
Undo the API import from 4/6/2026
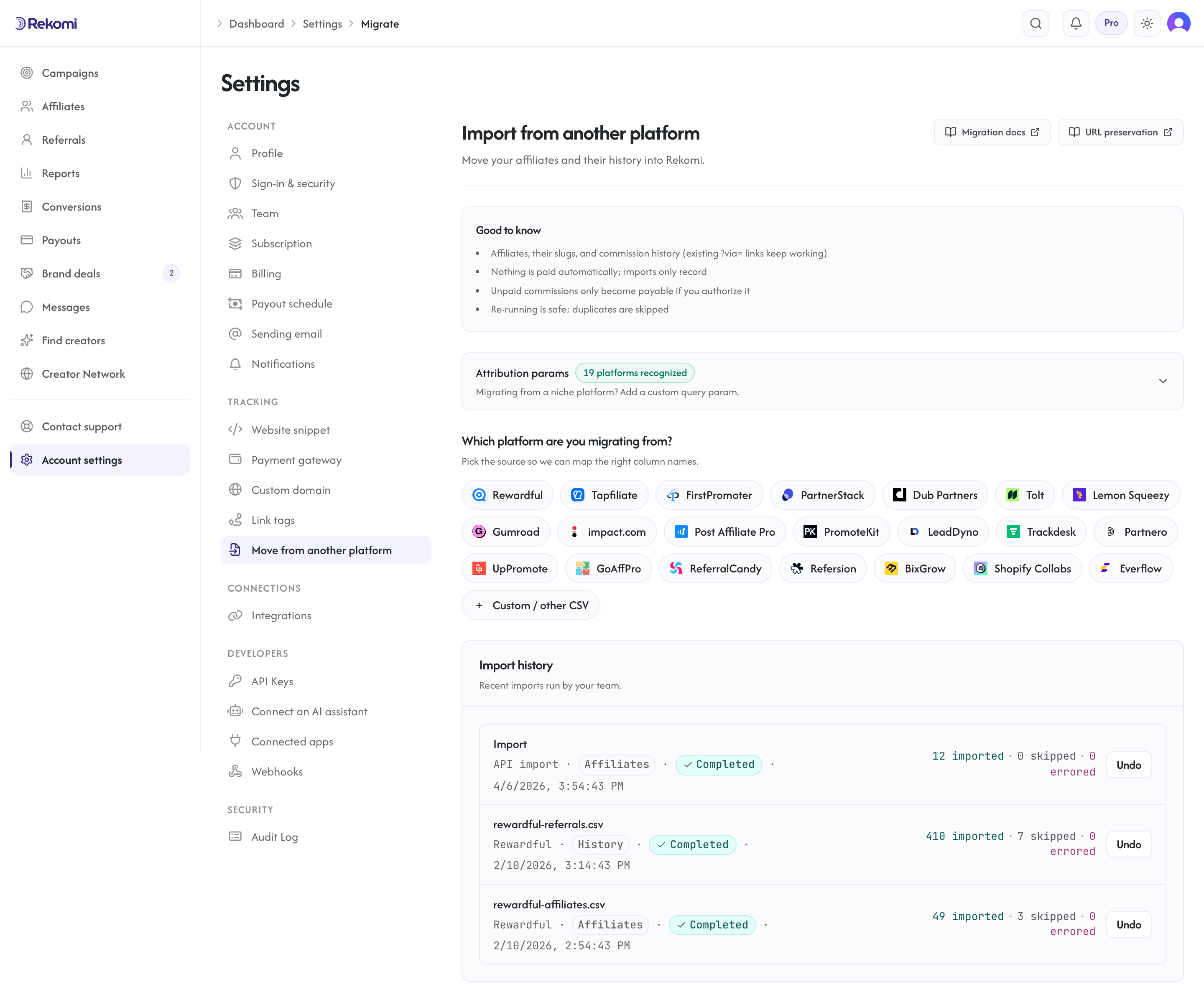pos(1128,765)
